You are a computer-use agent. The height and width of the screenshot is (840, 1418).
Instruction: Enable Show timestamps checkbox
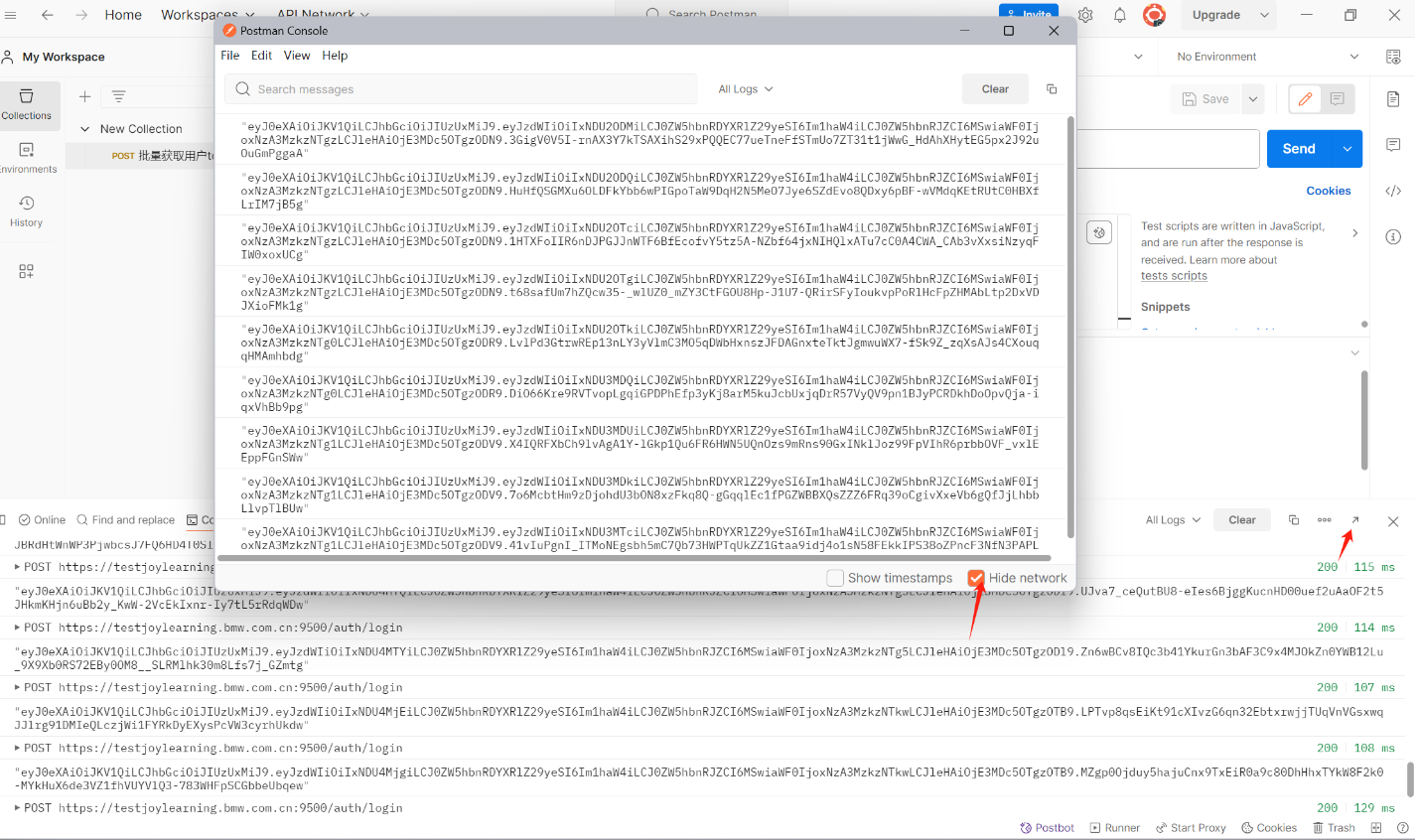(x=835, y=578)
